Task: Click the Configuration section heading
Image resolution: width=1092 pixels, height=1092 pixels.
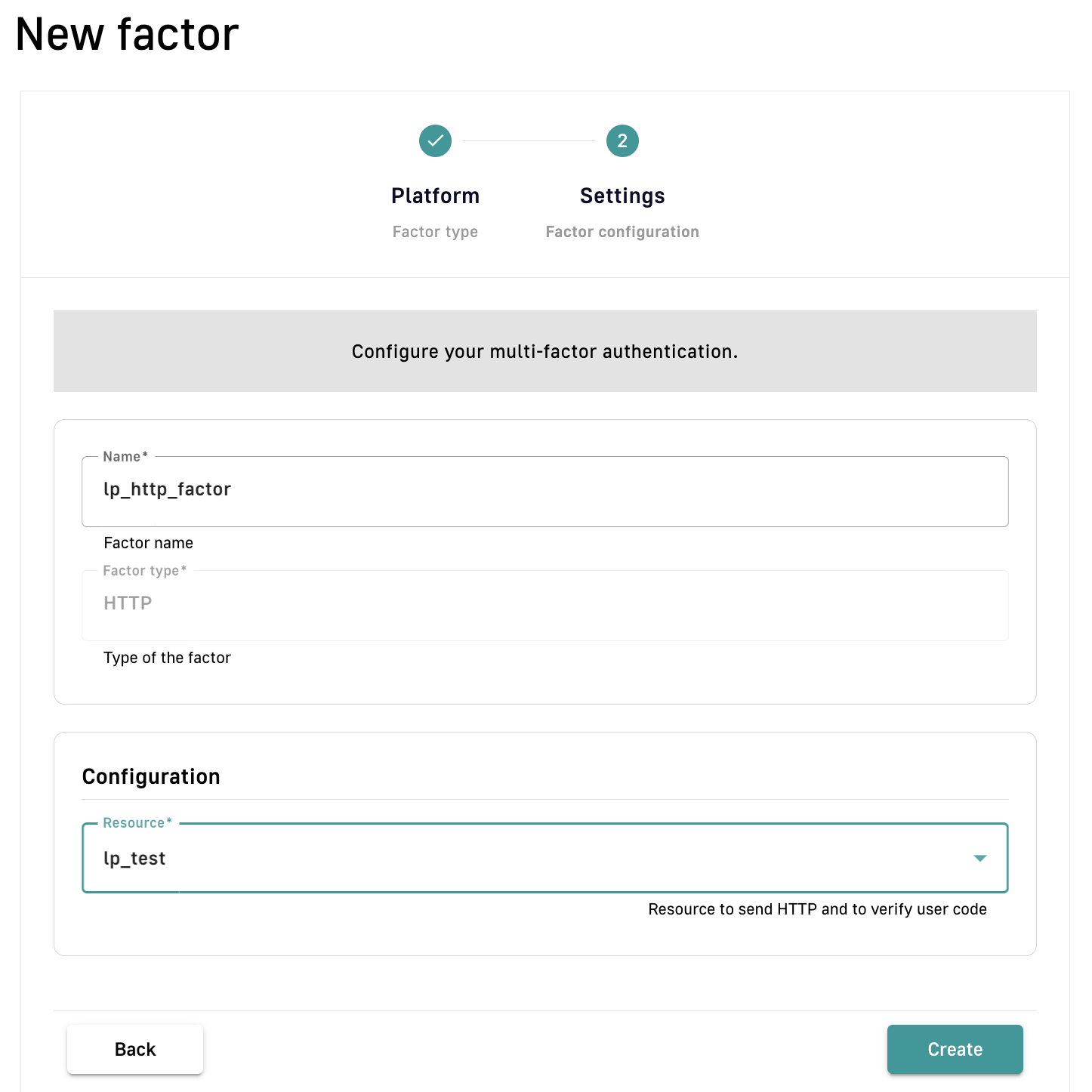Action: (x=151, y=776)
